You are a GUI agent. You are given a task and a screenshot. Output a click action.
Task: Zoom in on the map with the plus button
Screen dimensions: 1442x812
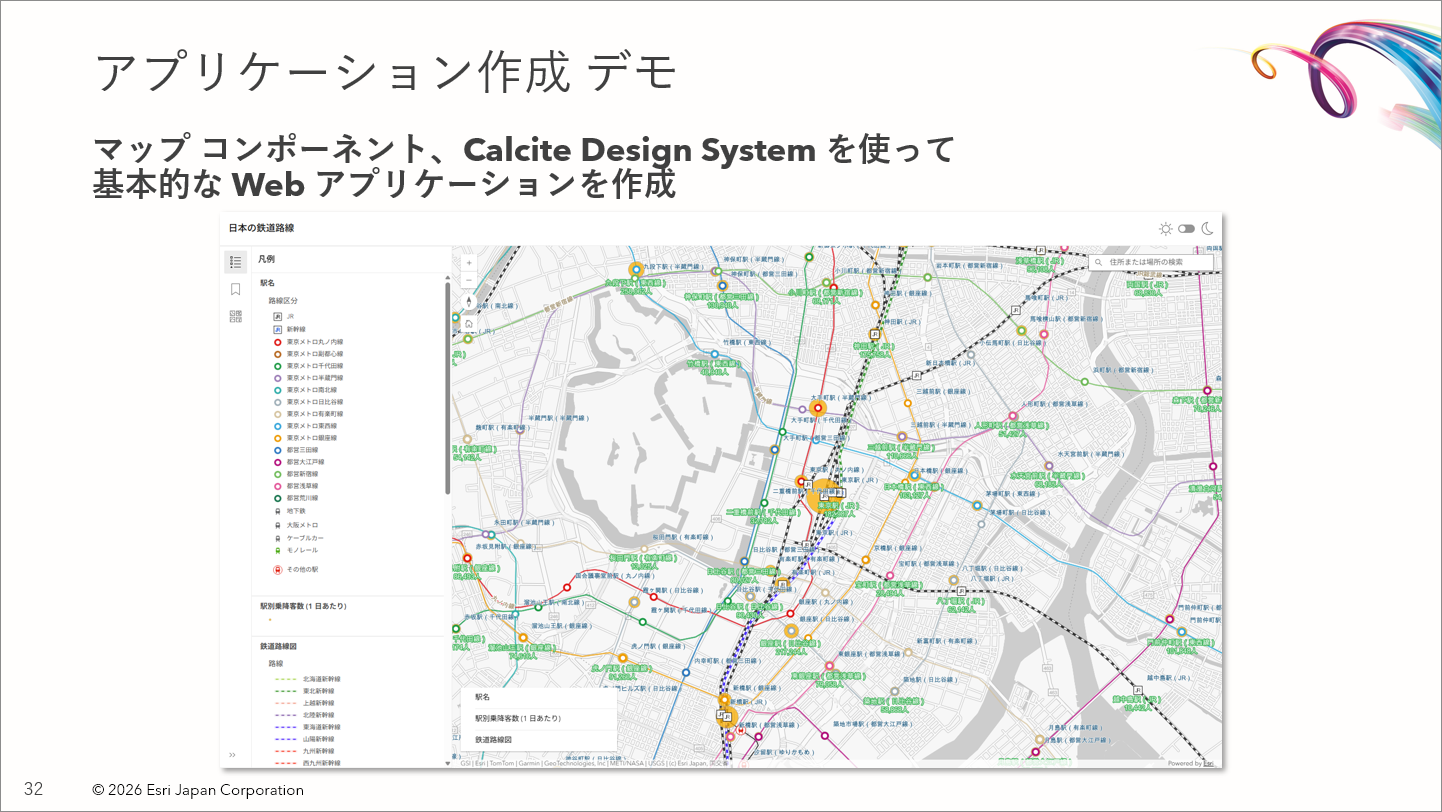click(469, 263)
